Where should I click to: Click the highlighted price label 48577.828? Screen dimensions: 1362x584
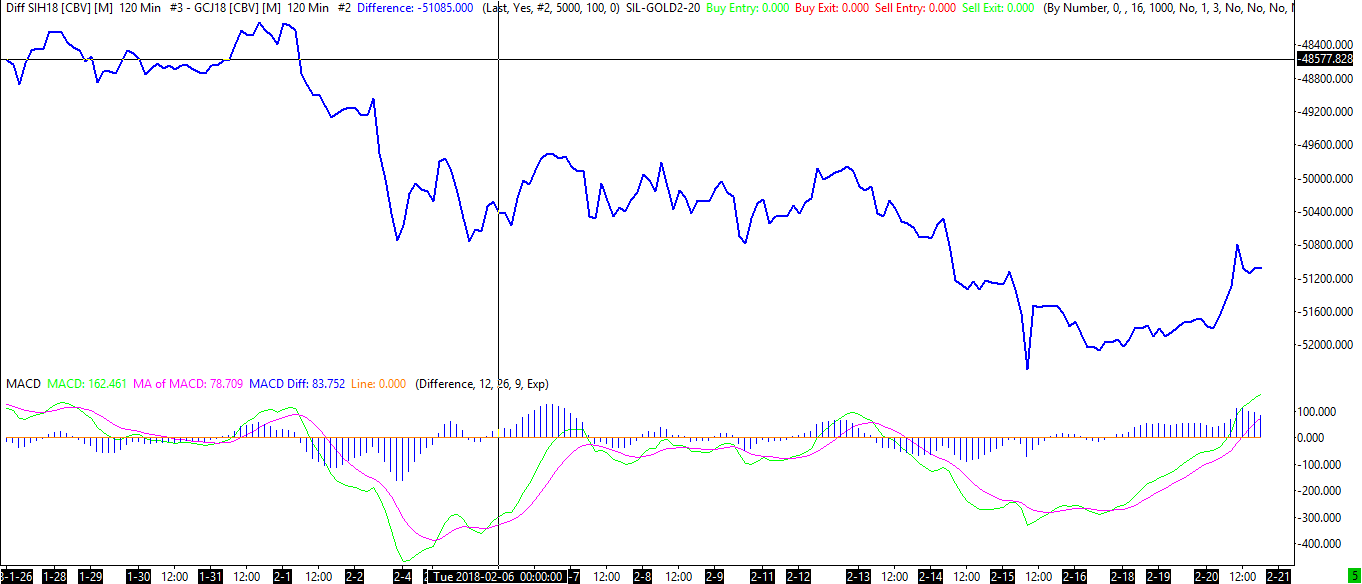click(x=1326, y=59)
